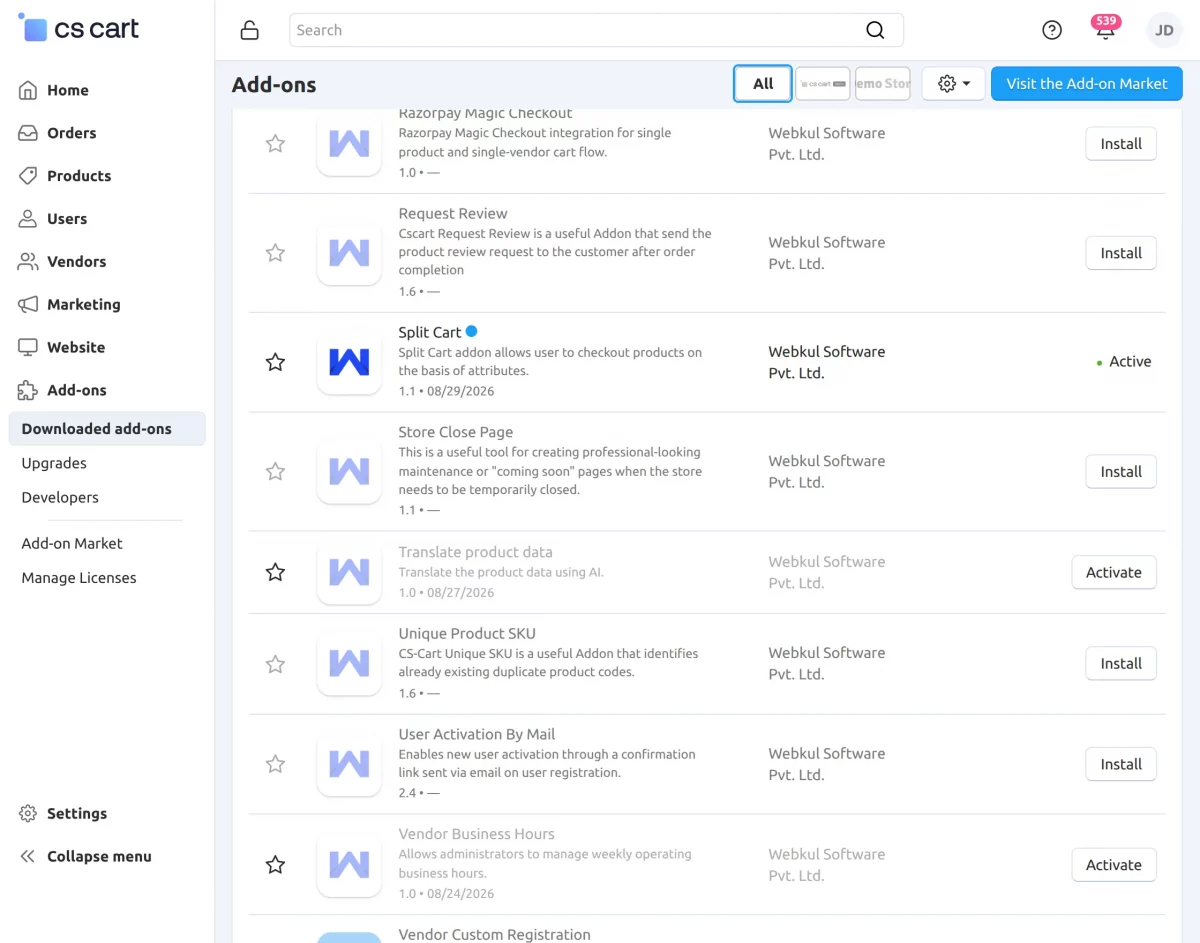Star the Store Close Page add-on
Viewport: 1200px width, 943px height.
tap(275, 471)
